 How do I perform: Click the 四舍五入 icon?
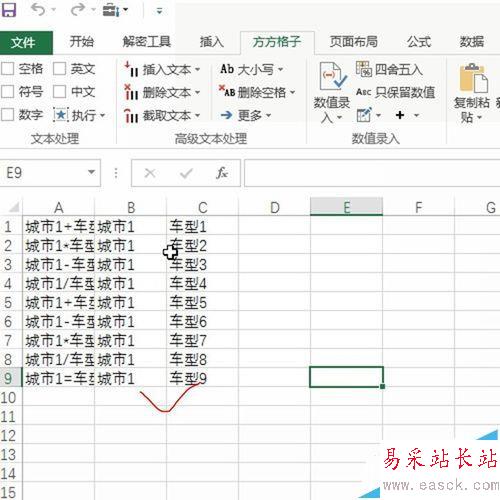click(x=363, y=69)
